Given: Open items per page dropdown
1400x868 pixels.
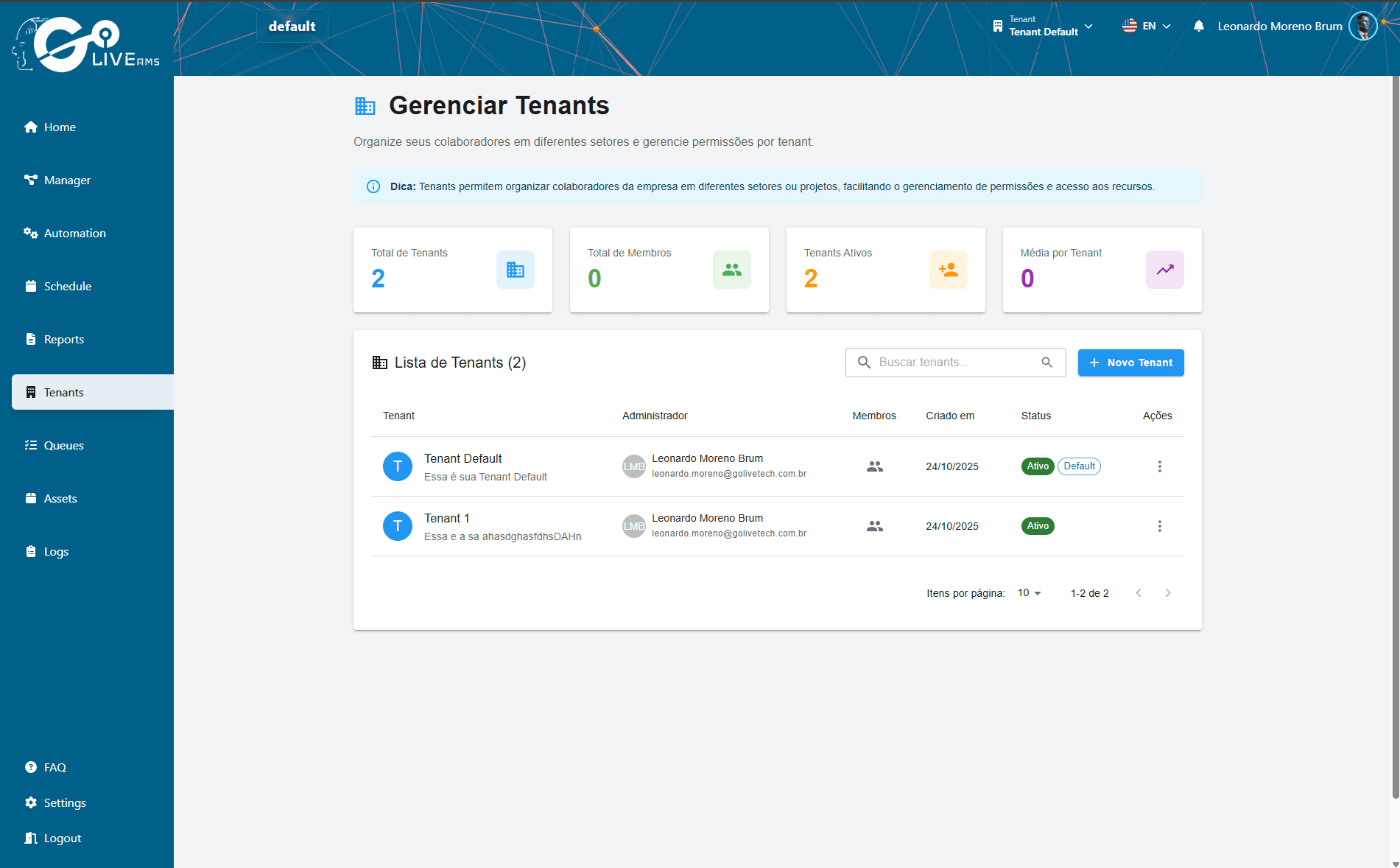Looking at the screenshot, I should pos(1029,593).
